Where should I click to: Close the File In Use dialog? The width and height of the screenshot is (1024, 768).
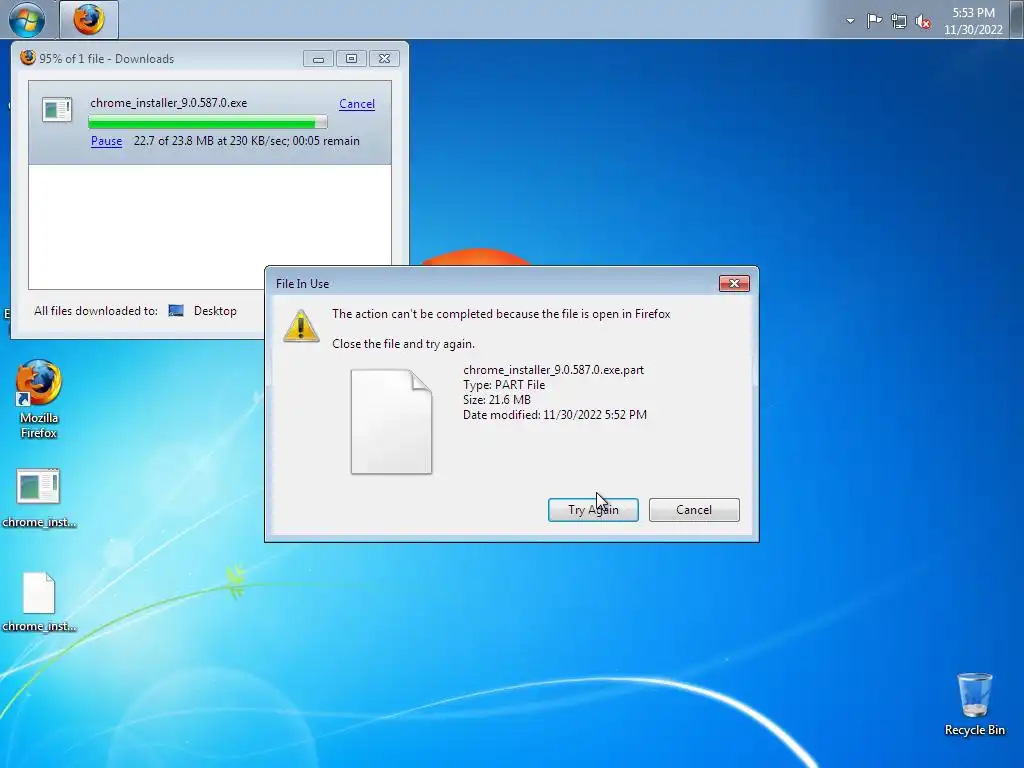click(x=734, y=283)
